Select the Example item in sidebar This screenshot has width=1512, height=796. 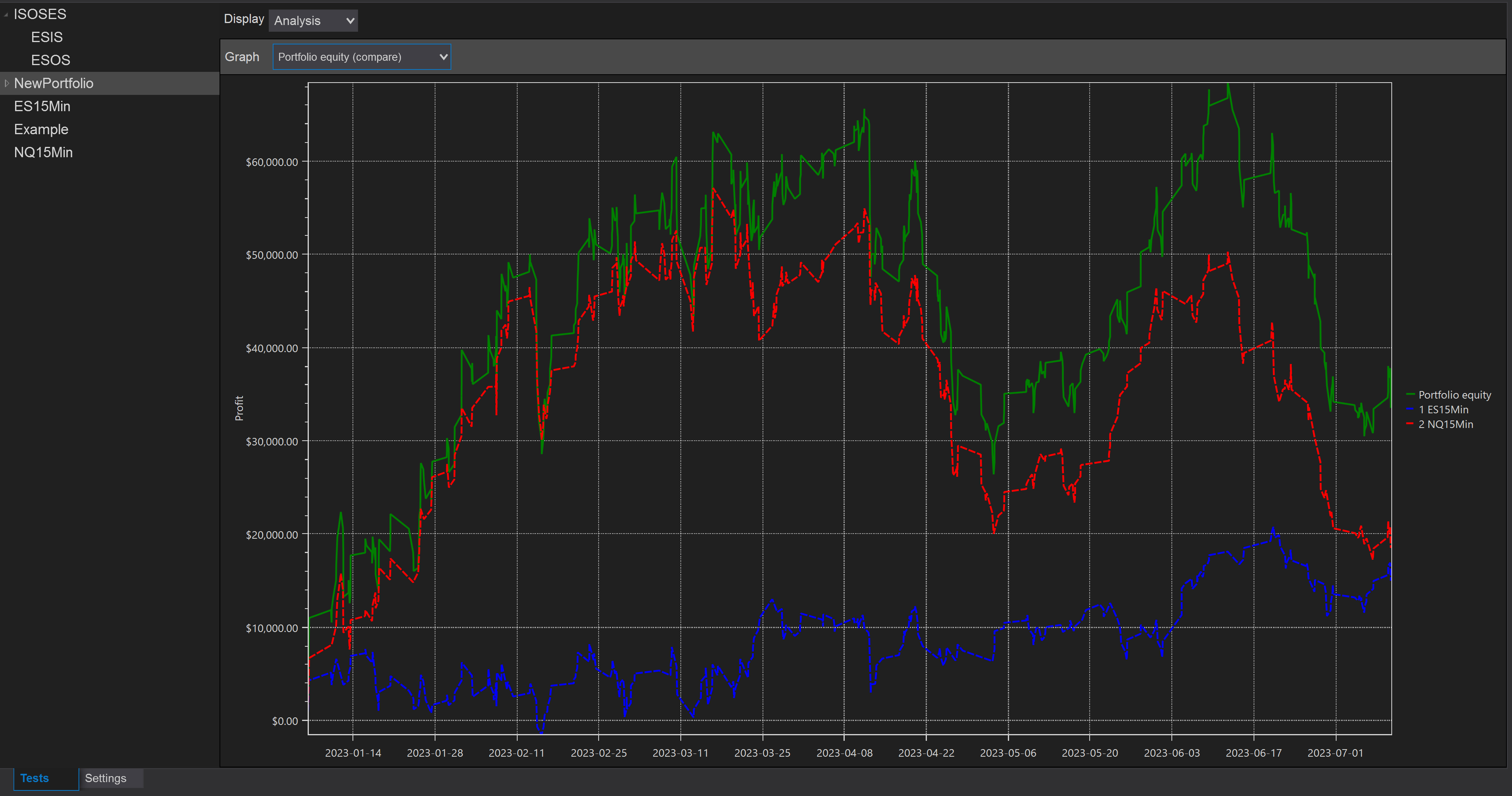click(x=41, y=129)
